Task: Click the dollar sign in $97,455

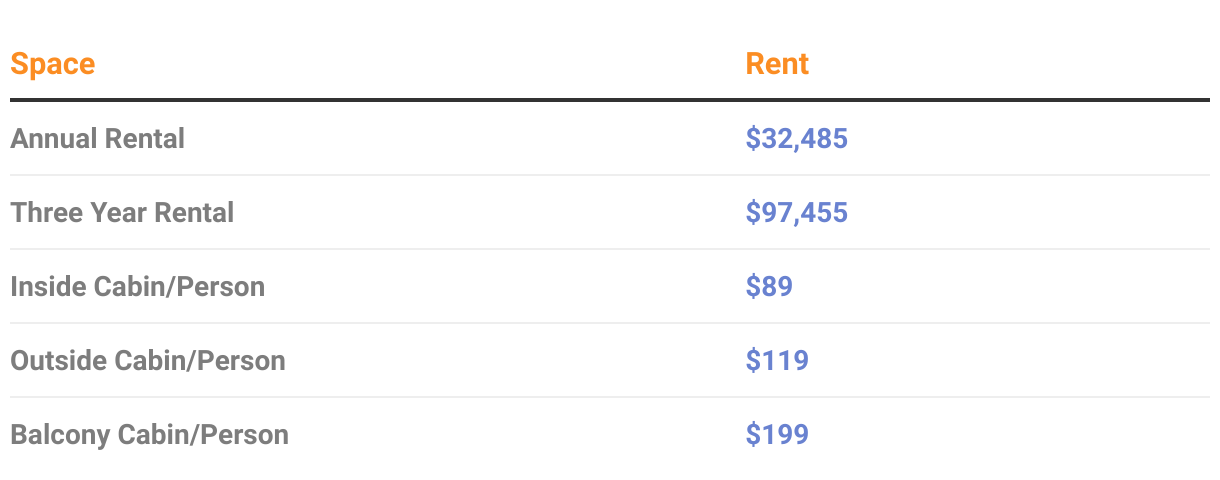Action: (753, 212)
